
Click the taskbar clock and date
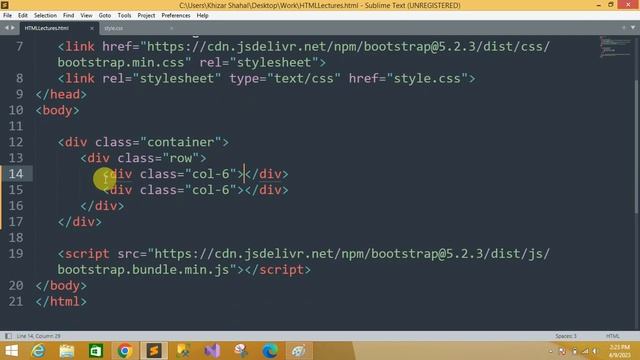[x=620, y=351]
